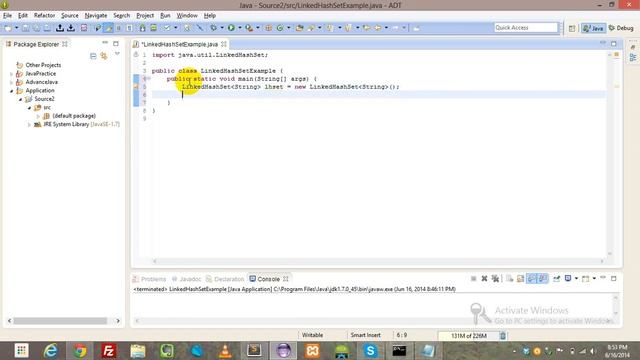Viewport: 640px width, 360px height.
Task: Open the Run menu
Action: pyautogui.click(x=165, y=16)
